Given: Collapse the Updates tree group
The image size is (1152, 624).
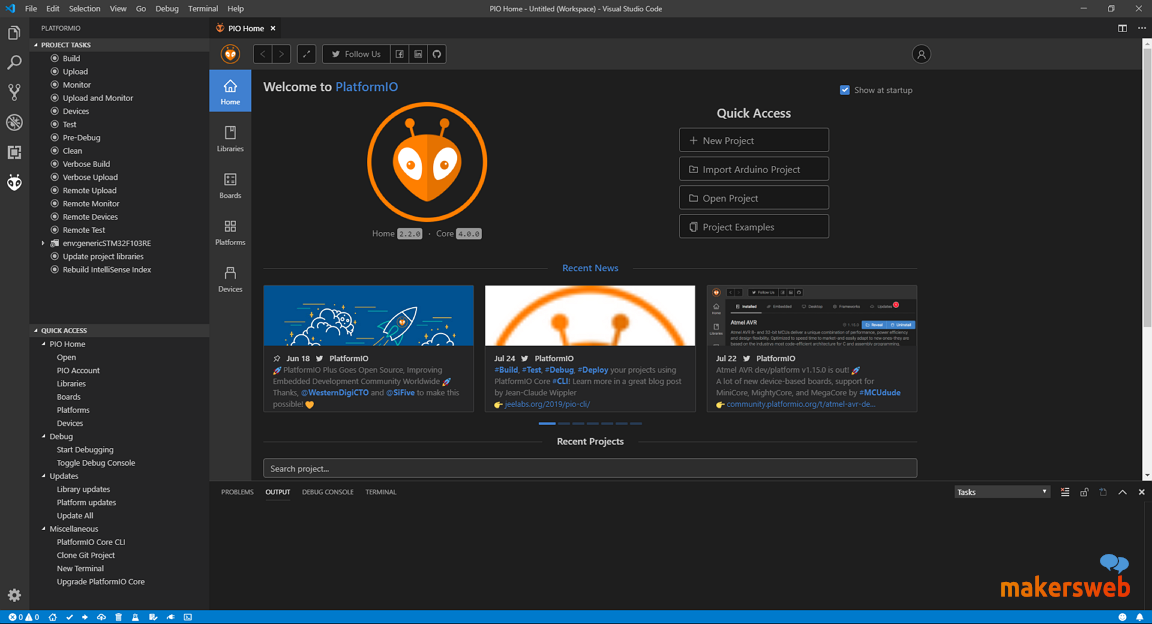Looking at the screenshot, I should coord(43,476).
